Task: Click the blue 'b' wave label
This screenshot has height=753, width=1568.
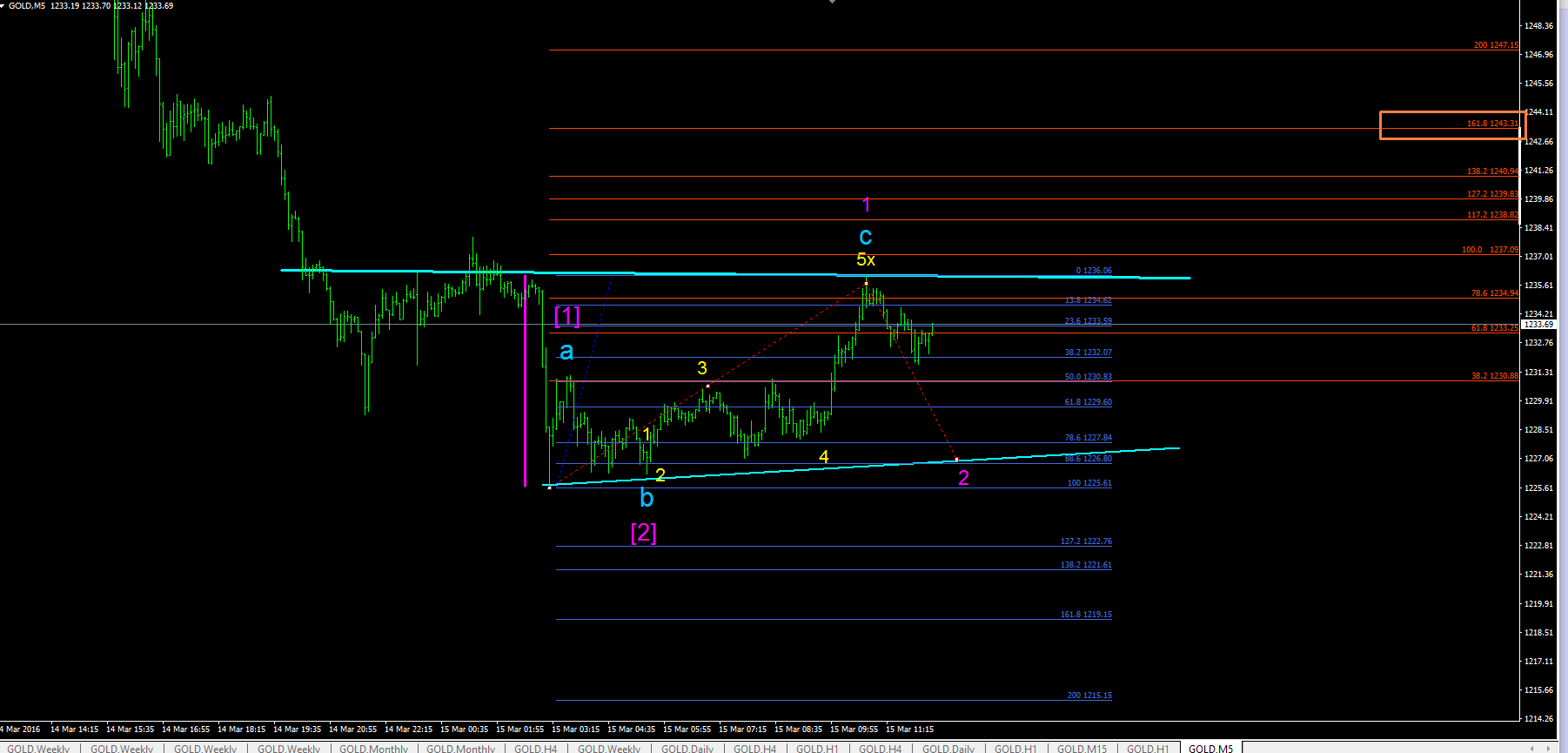Action: tap(647, 498)
